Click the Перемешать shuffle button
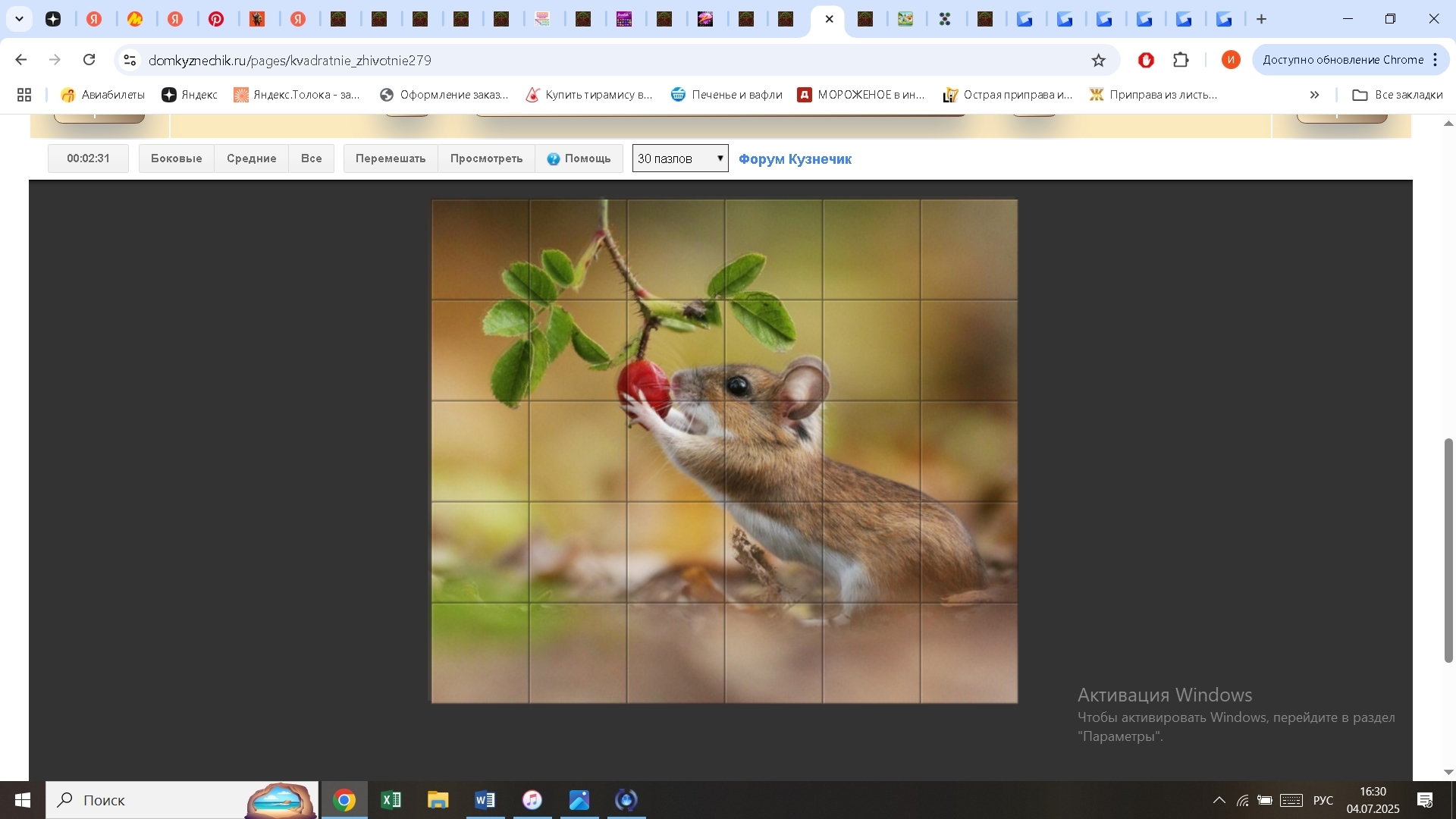The image size is (1456, 819). pos(391,158)
